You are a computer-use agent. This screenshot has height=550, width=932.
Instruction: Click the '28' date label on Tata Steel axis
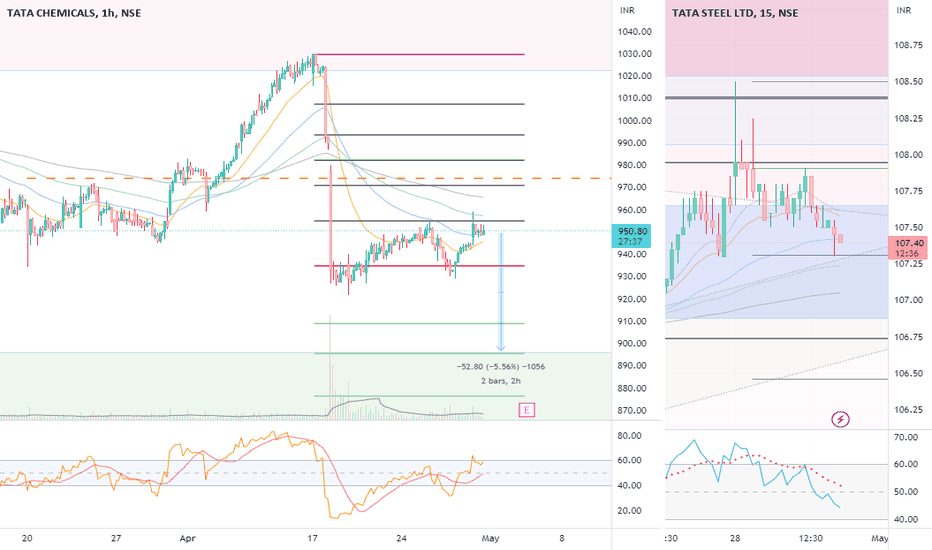(735, 539)
